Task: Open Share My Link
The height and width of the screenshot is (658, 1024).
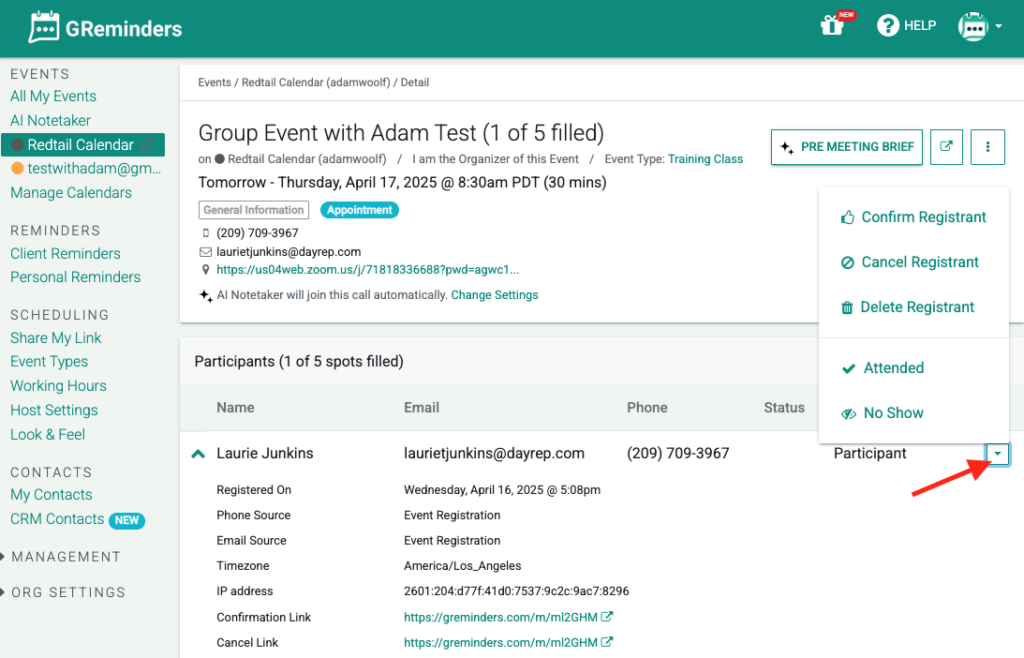Action: 56,338
